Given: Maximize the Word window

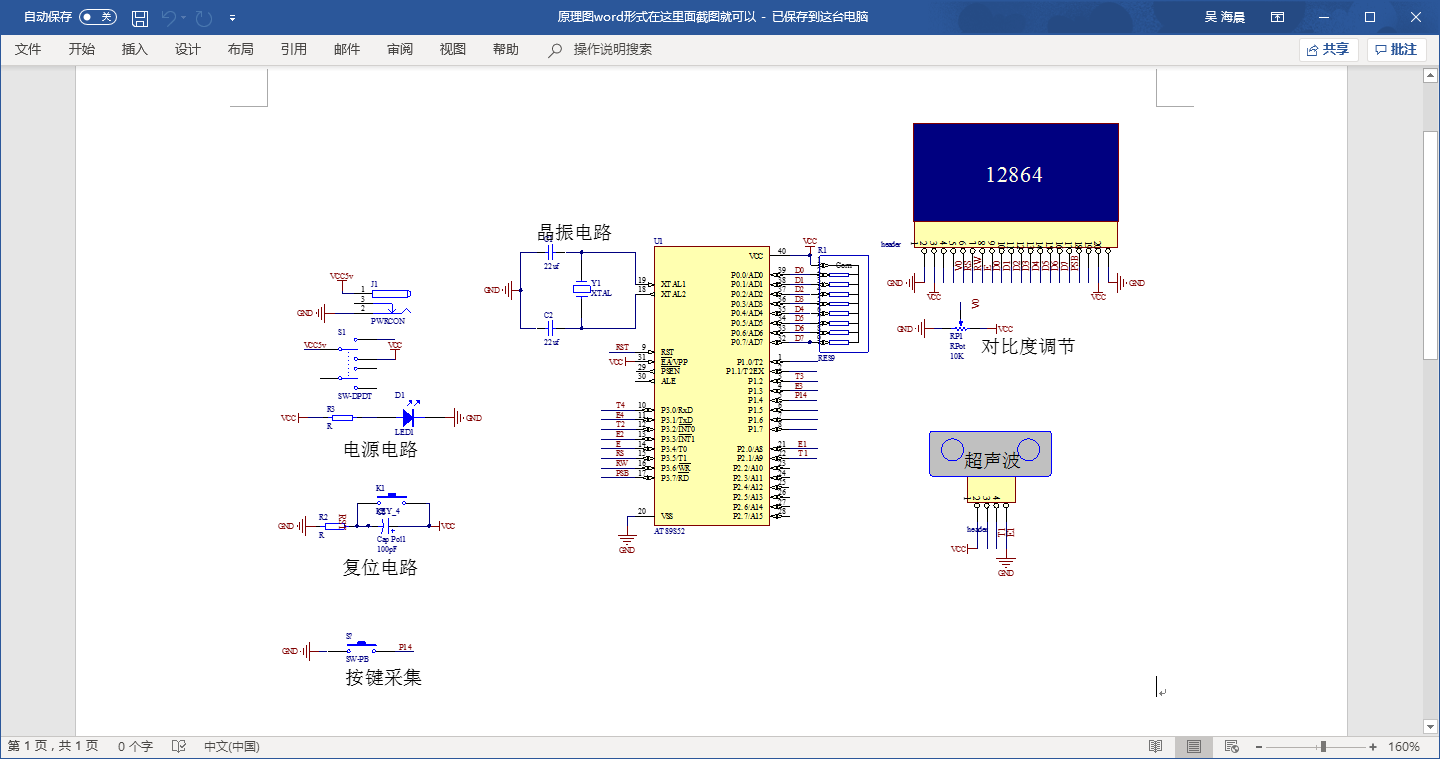Looking at the screenshot, I should click(x=1370, y=17).
